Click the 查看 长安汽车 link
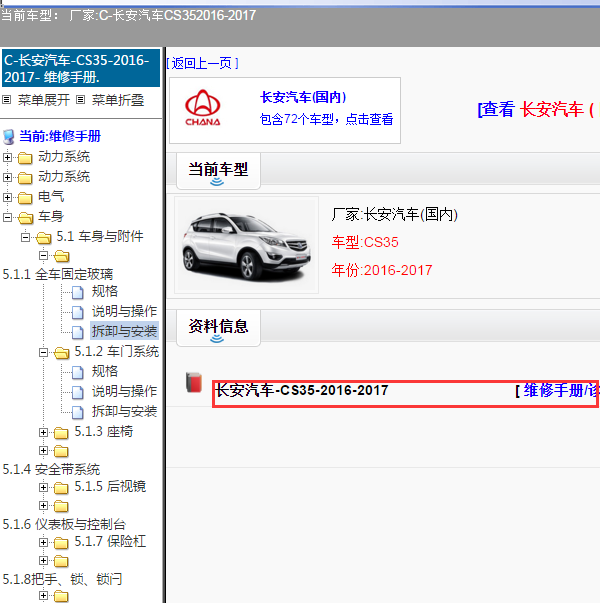The height and width of the screenshot is (603, 600). pyautogui.click(x=538, y=110)
